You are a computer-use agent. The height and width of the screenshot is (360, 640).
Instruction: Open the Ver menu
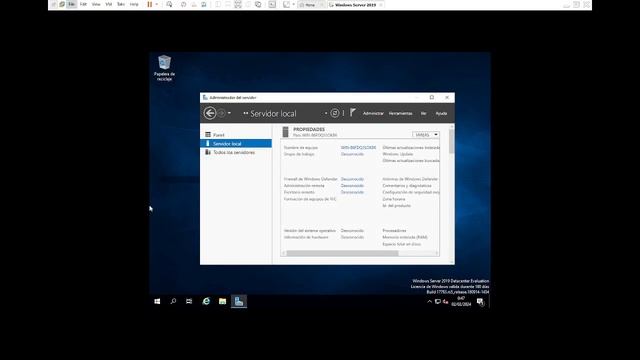click(x=423, y=113)
